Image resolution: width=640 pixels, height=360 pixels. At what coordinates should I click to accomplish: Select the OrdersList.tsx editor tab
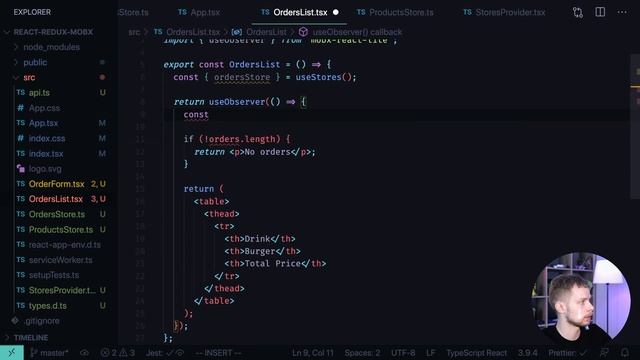point(300,12)
